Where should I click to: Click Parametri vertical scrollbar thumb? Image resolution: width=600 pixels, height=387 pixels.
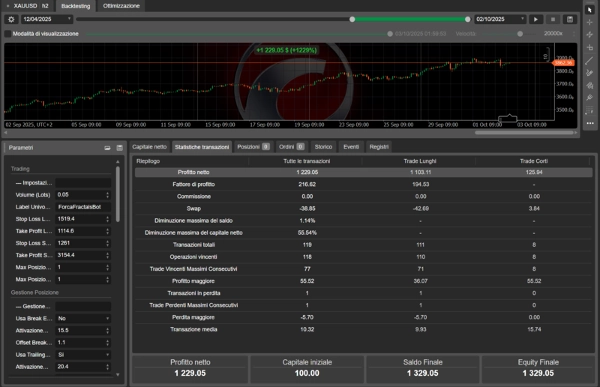click(x=117, y=194)
